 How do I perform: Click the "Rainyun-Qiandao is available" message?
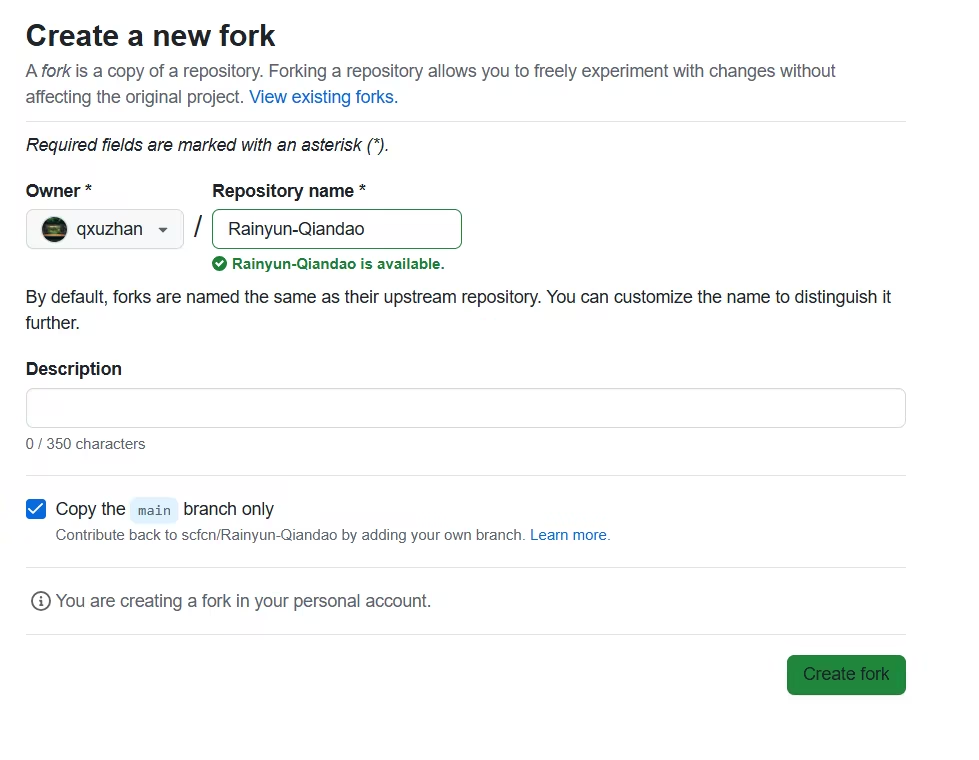pos(338,264)
